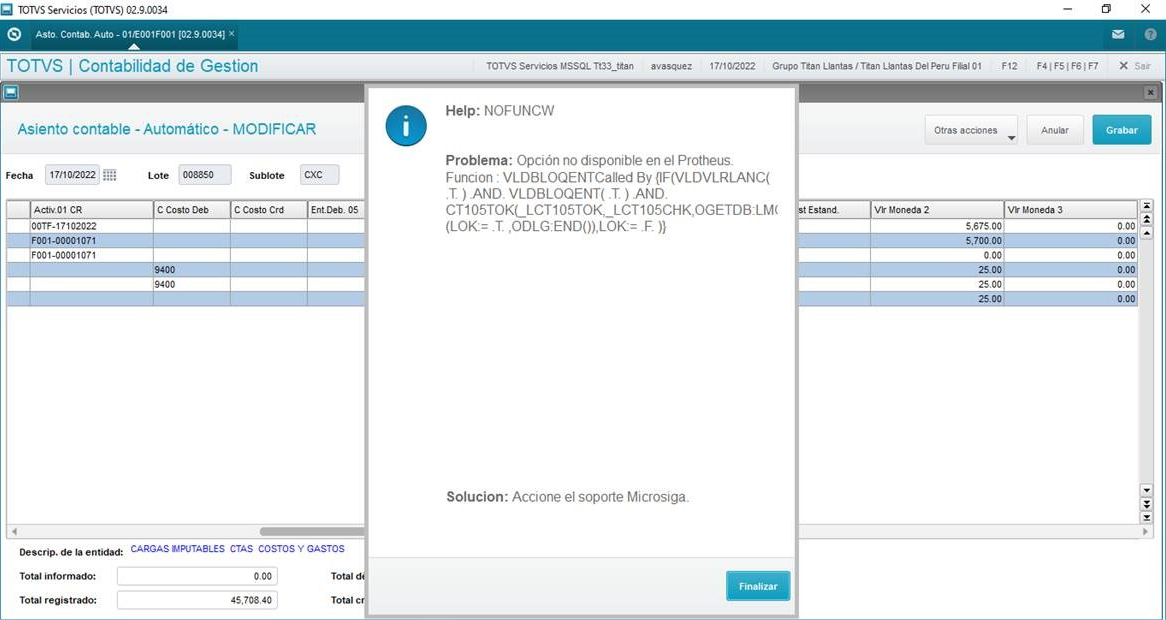Open the help question mark icon
Screen dimensions: 1166x620
(x=1150, y=34)
